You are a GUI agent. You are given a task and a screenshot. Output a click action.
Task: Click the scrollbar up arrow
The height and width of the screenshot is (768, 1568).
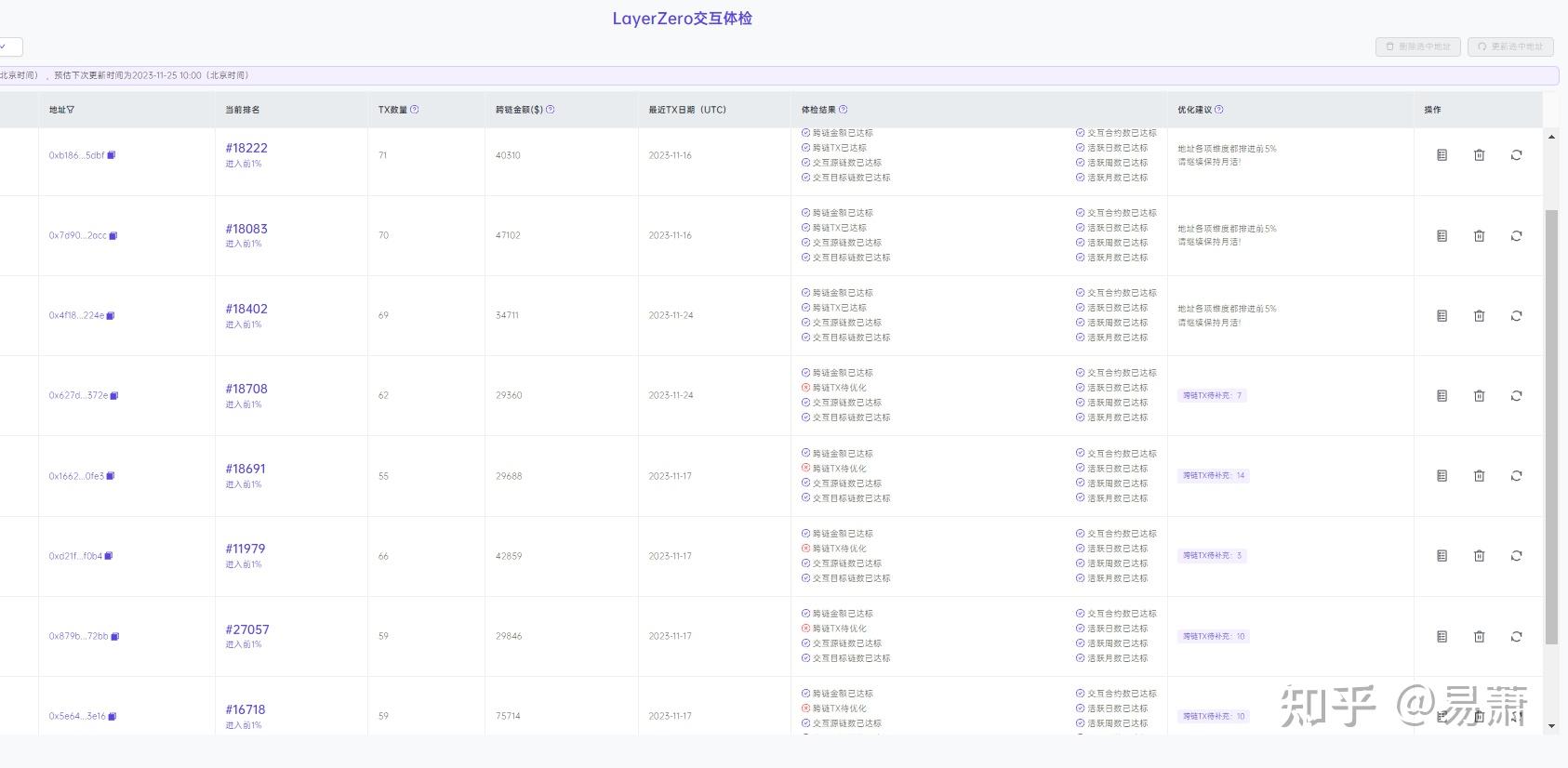1551,137
